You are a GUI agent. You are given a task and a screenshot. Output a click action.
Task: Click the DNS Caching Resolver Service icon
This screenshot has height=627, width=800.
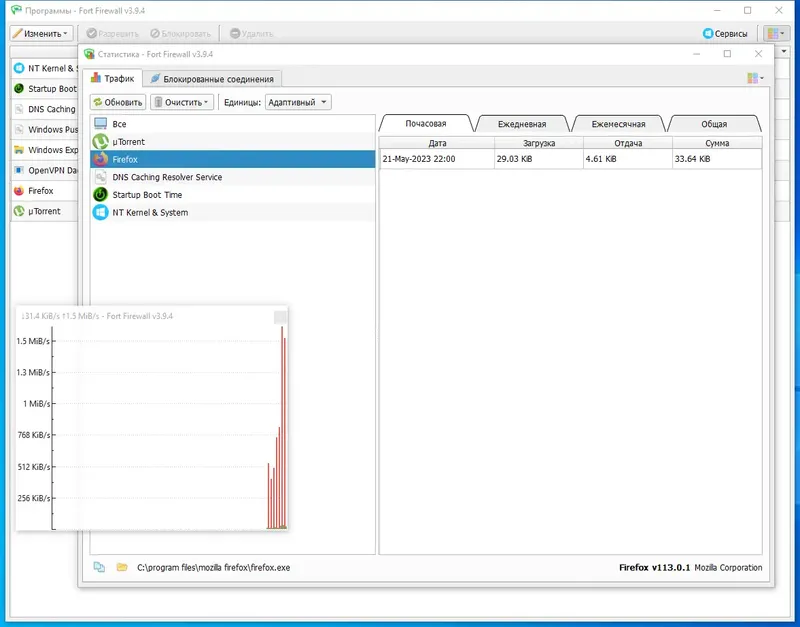click(101, 177)
